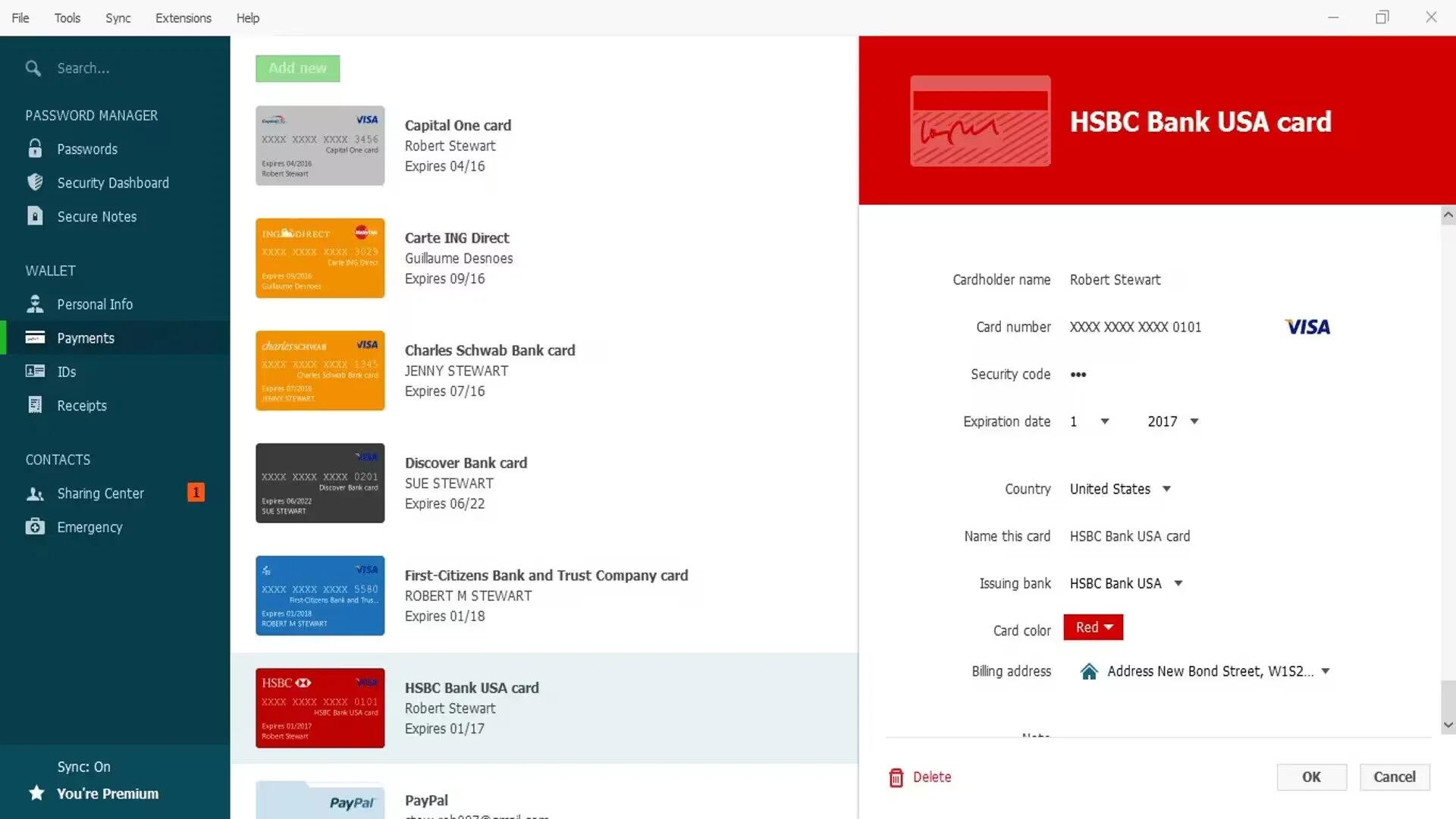Click the Receipts sidebar label
The height and width of the screenshot is (819, 1456).
pyautogui.click(x=82, y=406)
